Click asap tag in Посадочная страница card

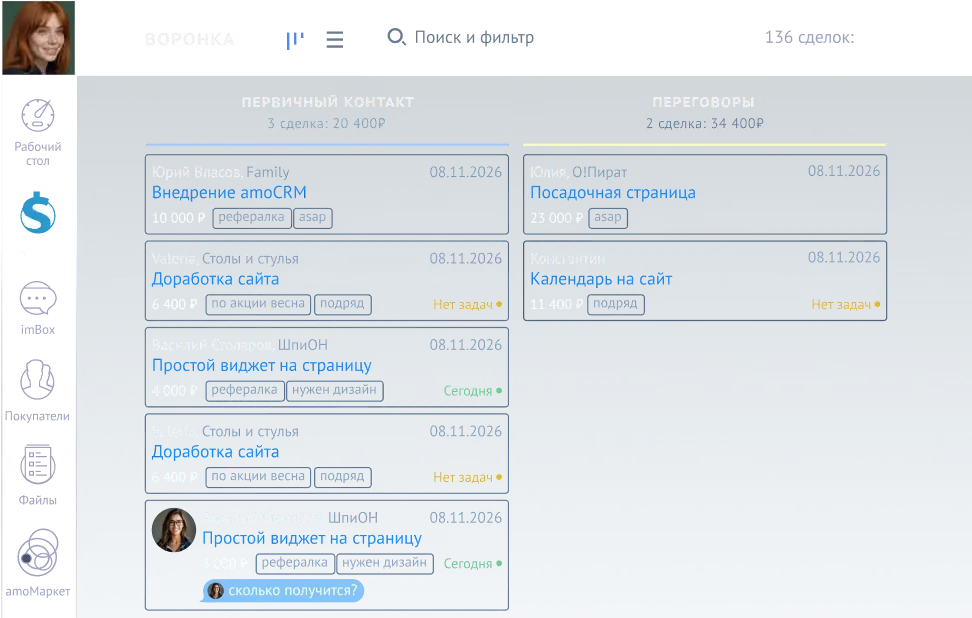[x=608, y=218]
